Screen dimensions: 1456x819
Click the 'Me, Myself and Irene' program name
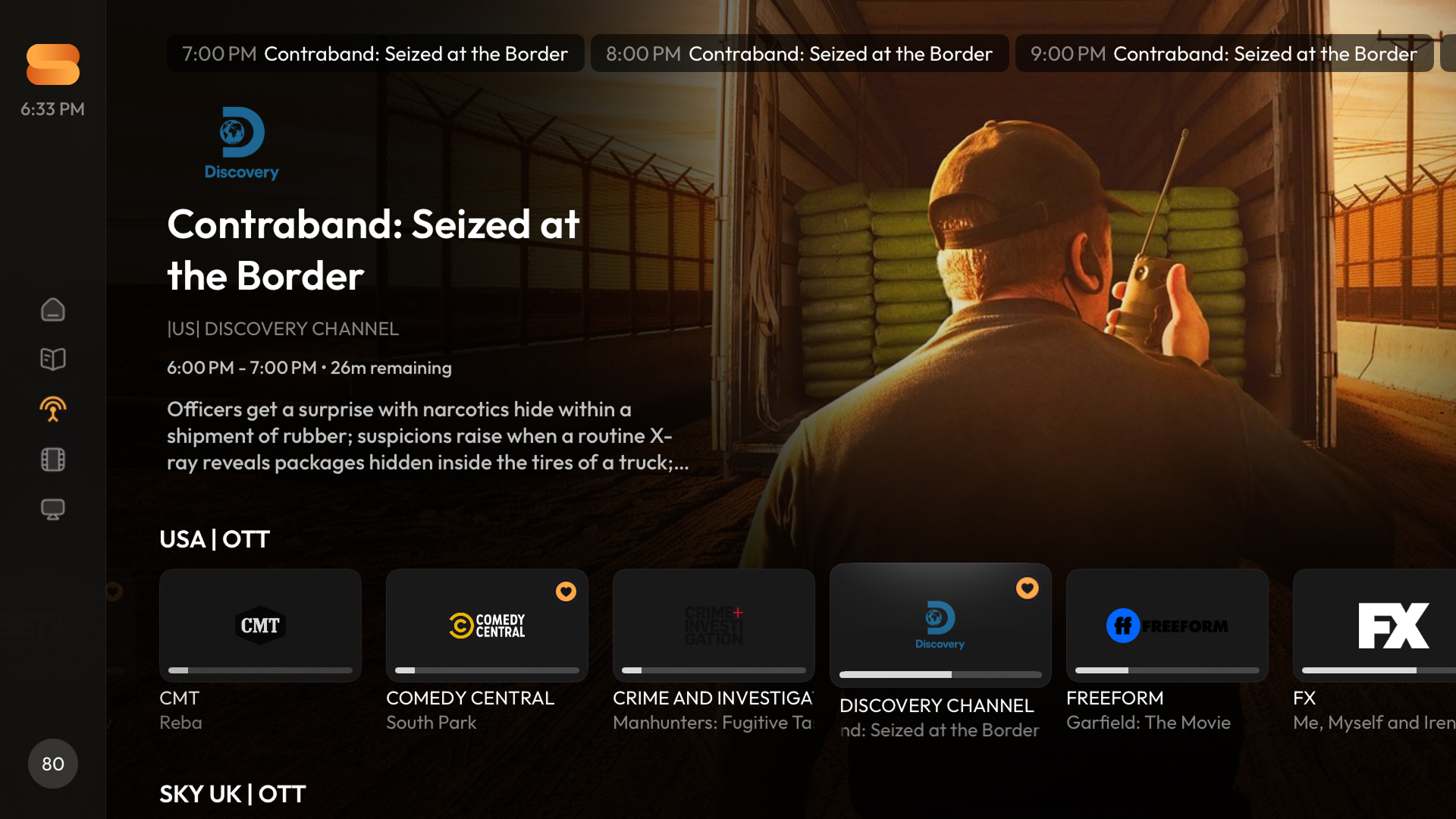click(1374, 723)
